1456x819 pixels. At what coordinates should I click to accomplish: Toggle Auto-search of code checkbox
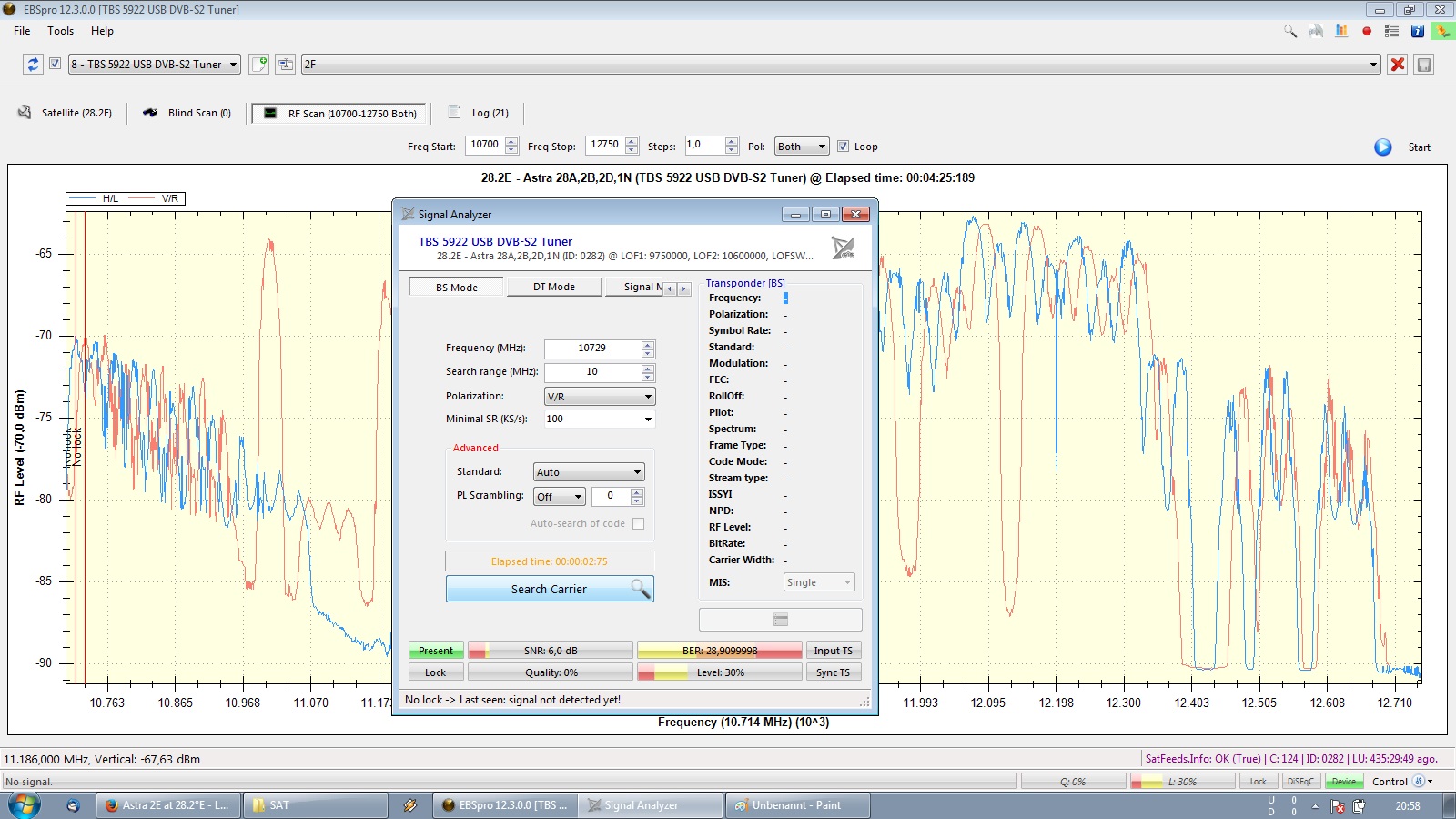click(x=638, y=524)
